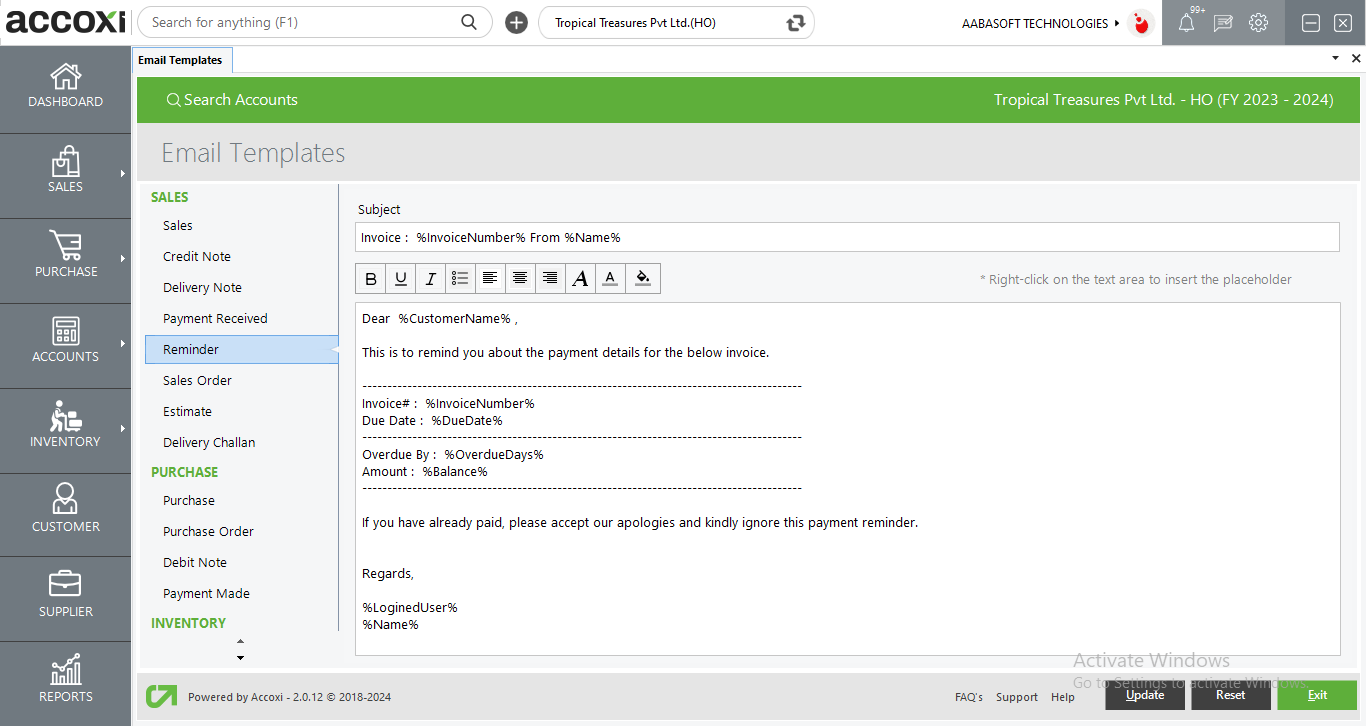Open the Email Templates tab list dropdown

(x=1335, y=59)
